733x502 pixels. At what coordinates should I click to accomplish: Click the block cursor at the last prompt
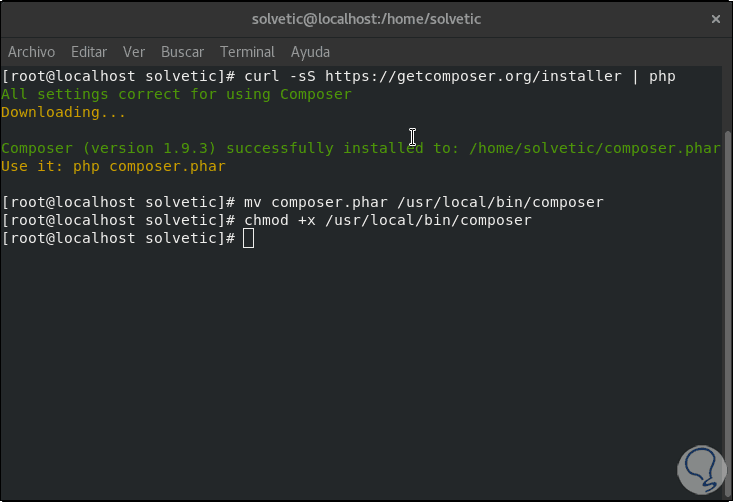click(249, 238)
